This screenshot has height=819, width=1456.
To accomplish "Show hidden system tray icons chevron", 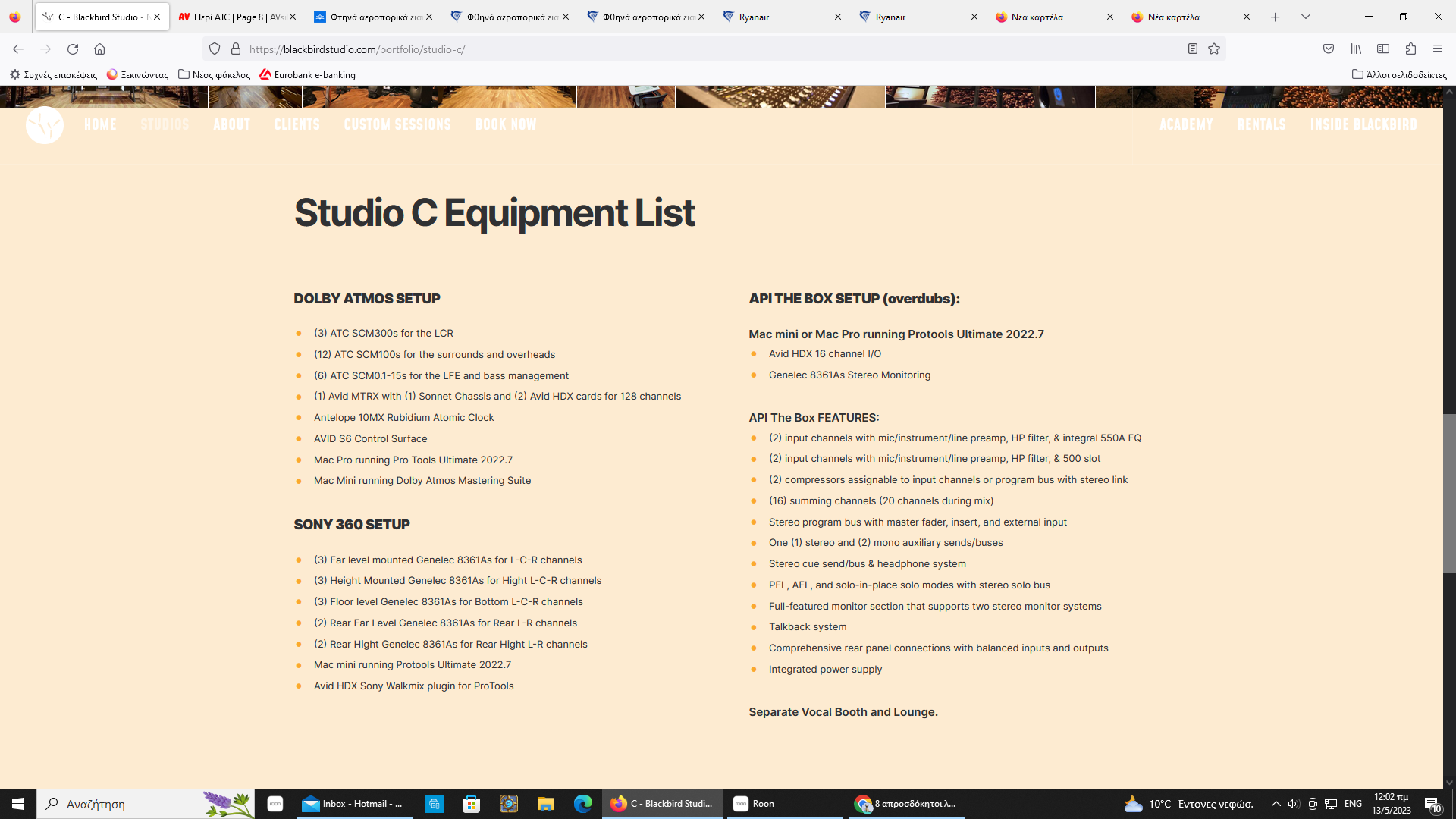I will tap(1276, 804).
